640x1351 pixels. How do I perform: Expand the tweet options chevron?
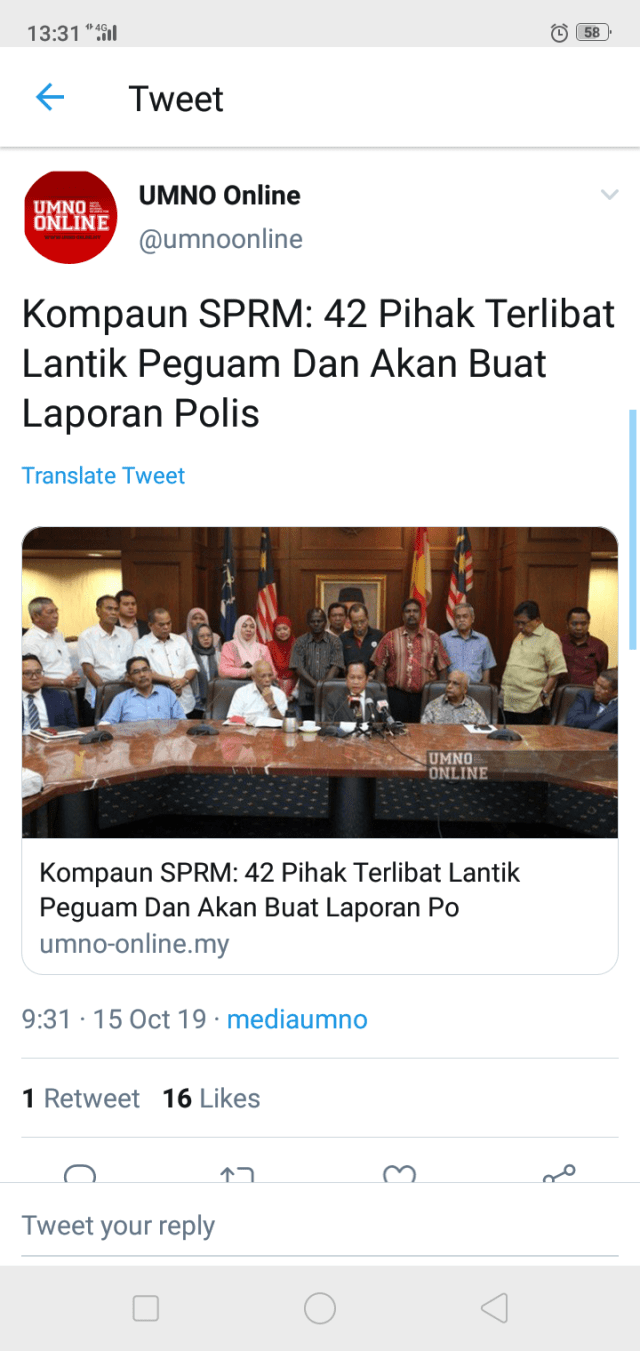(609, 195)
